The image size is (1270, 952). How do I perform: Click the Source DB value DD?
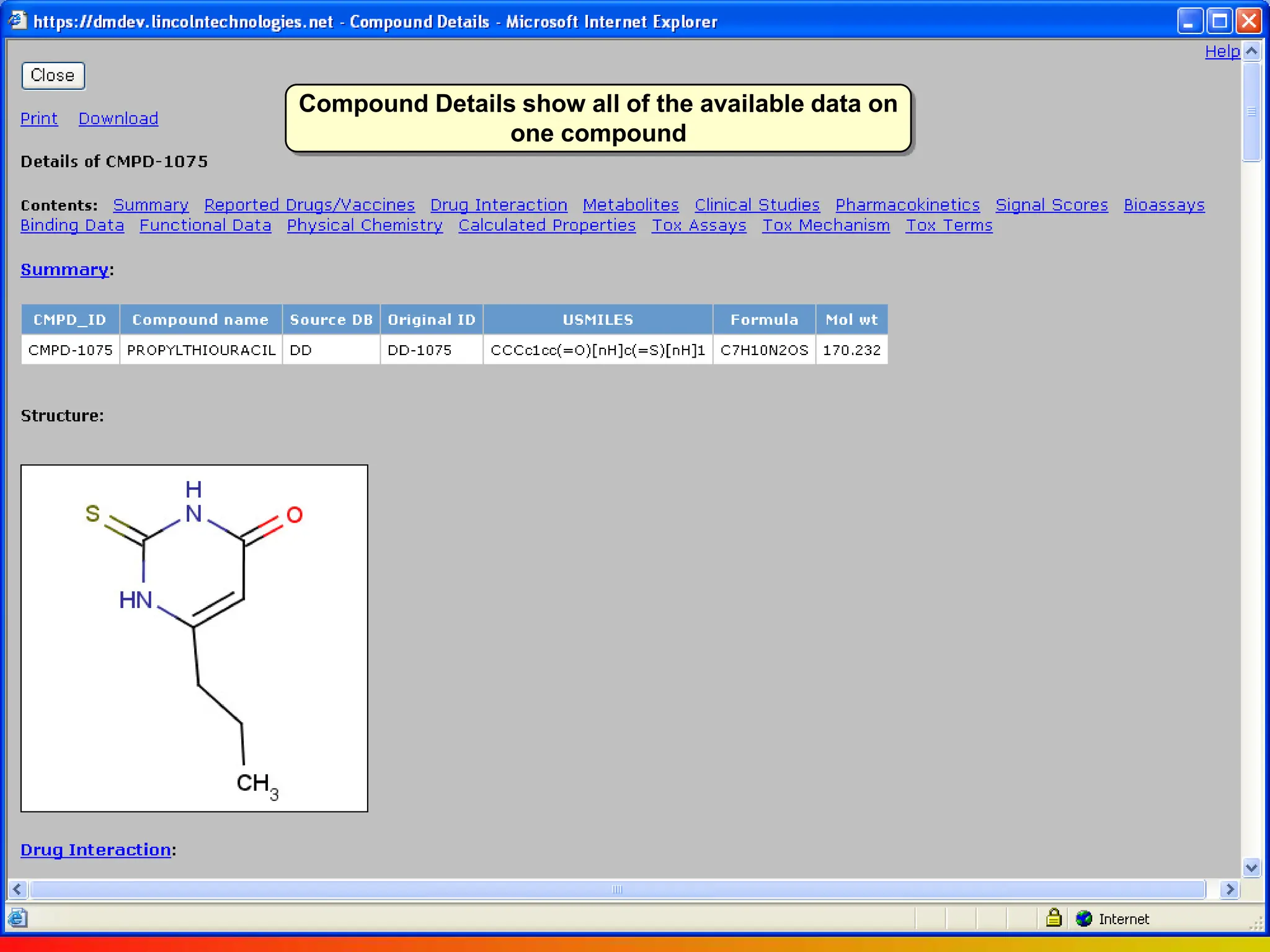click(x=331, y=350)
